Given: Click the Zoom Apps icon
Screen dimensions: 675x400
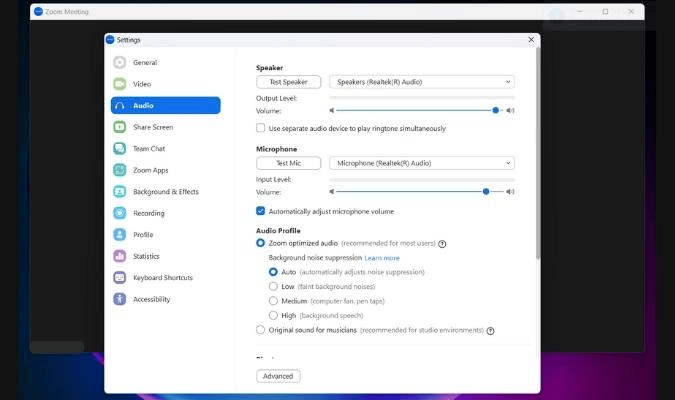Looking at the screenshot, I should (x=119, y=170).
